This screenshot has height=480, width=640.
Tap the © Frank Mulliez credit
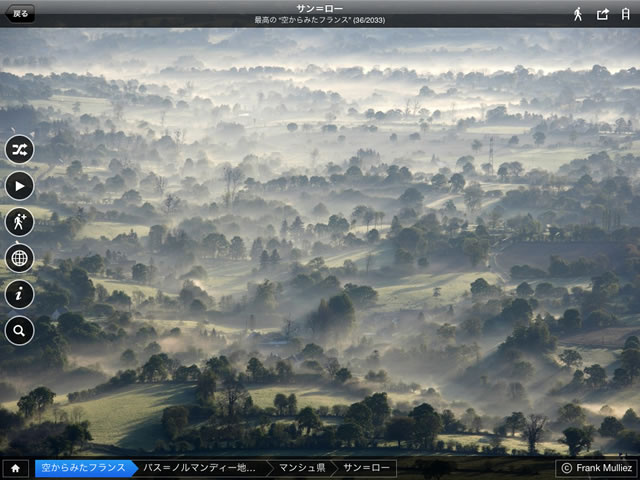click(x=596, y=468)
